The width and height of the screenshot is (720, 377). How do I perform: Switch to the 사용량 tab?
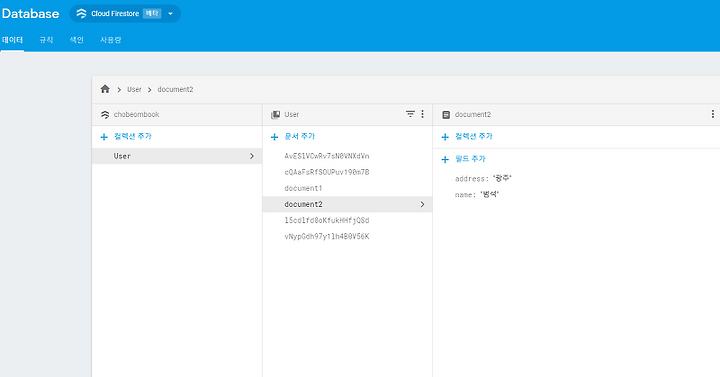[111, 40]
